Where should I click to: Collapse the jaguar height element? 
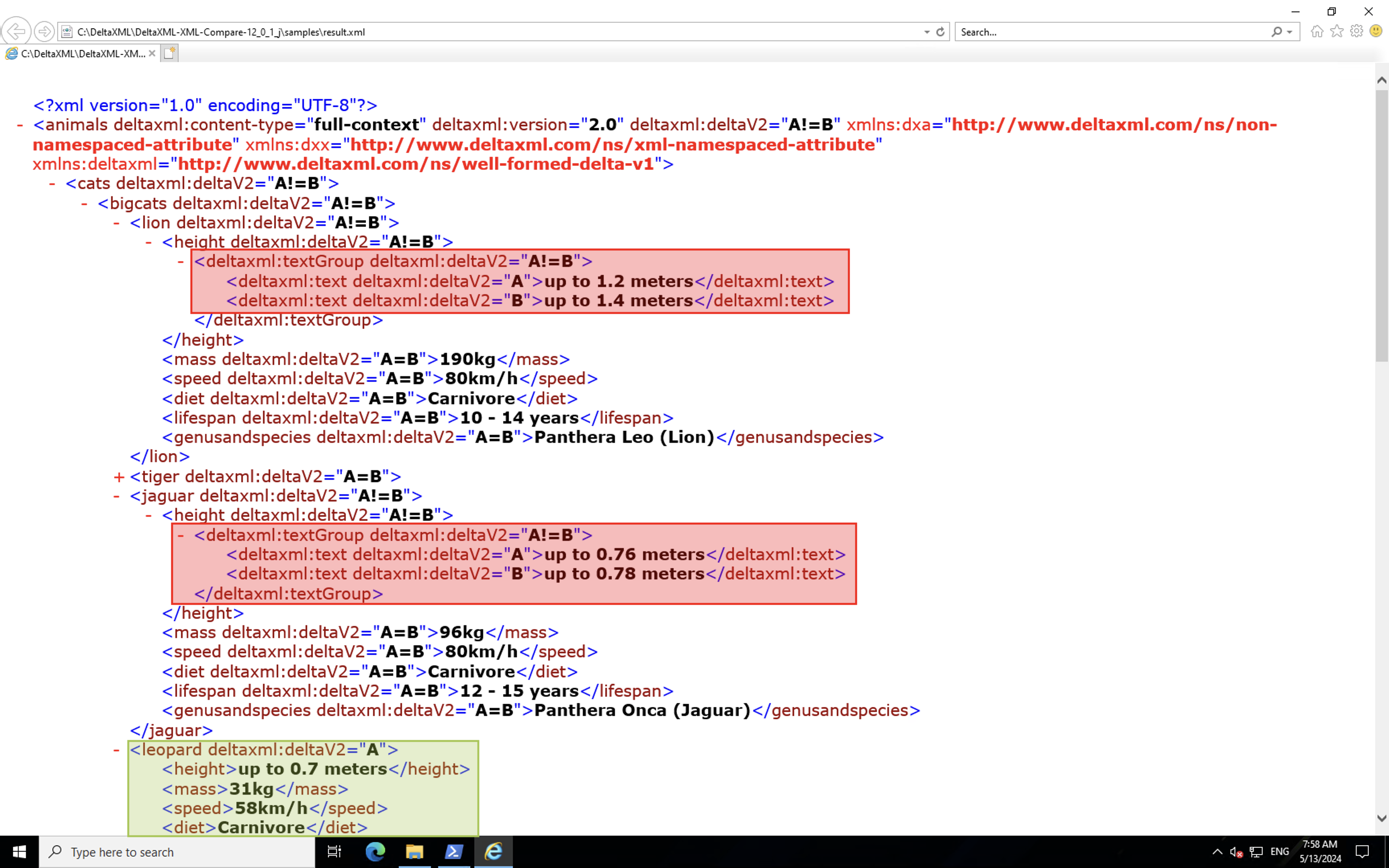pos(149,516)
